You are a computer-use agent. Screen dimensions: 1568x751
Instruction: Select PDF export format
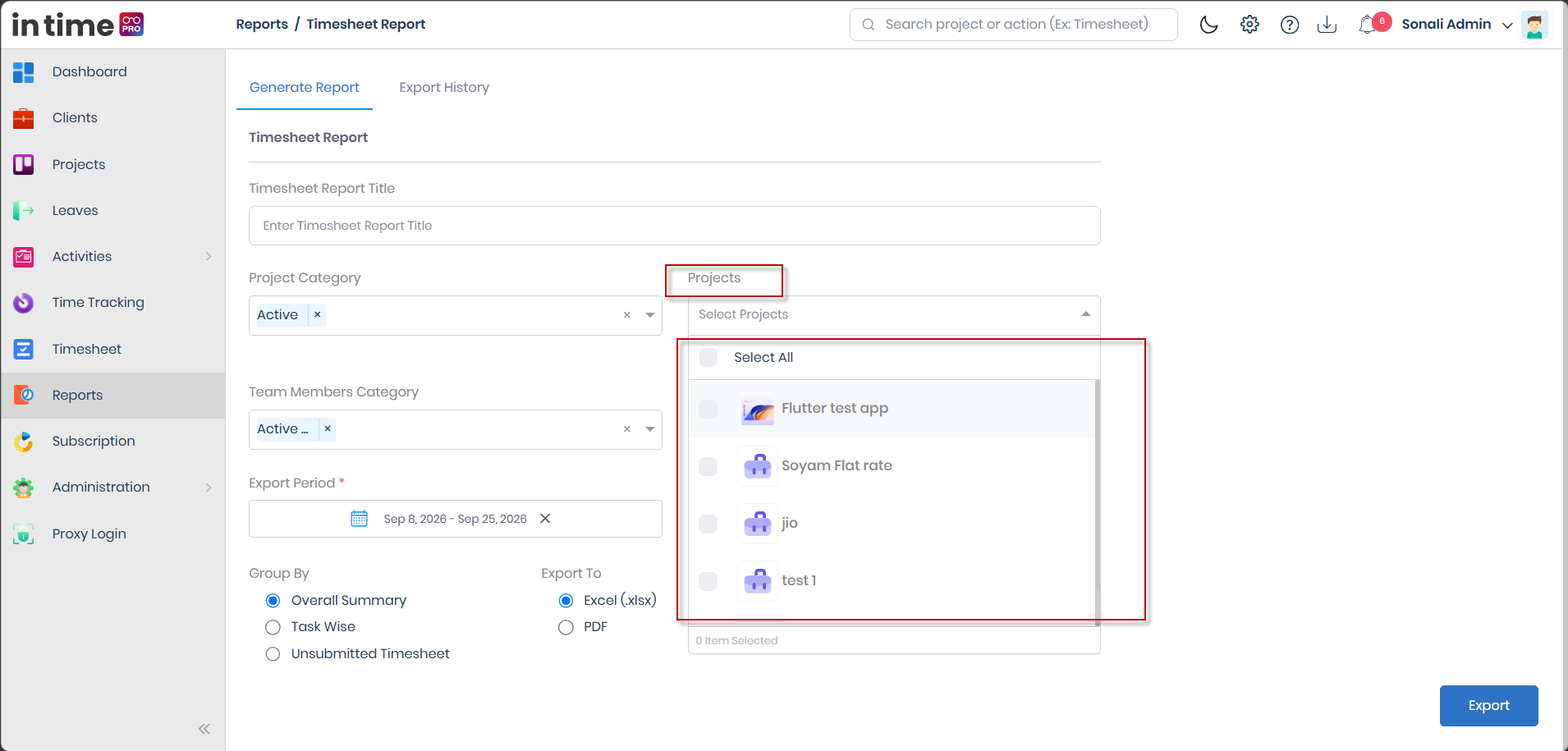(x=566, y=627)
